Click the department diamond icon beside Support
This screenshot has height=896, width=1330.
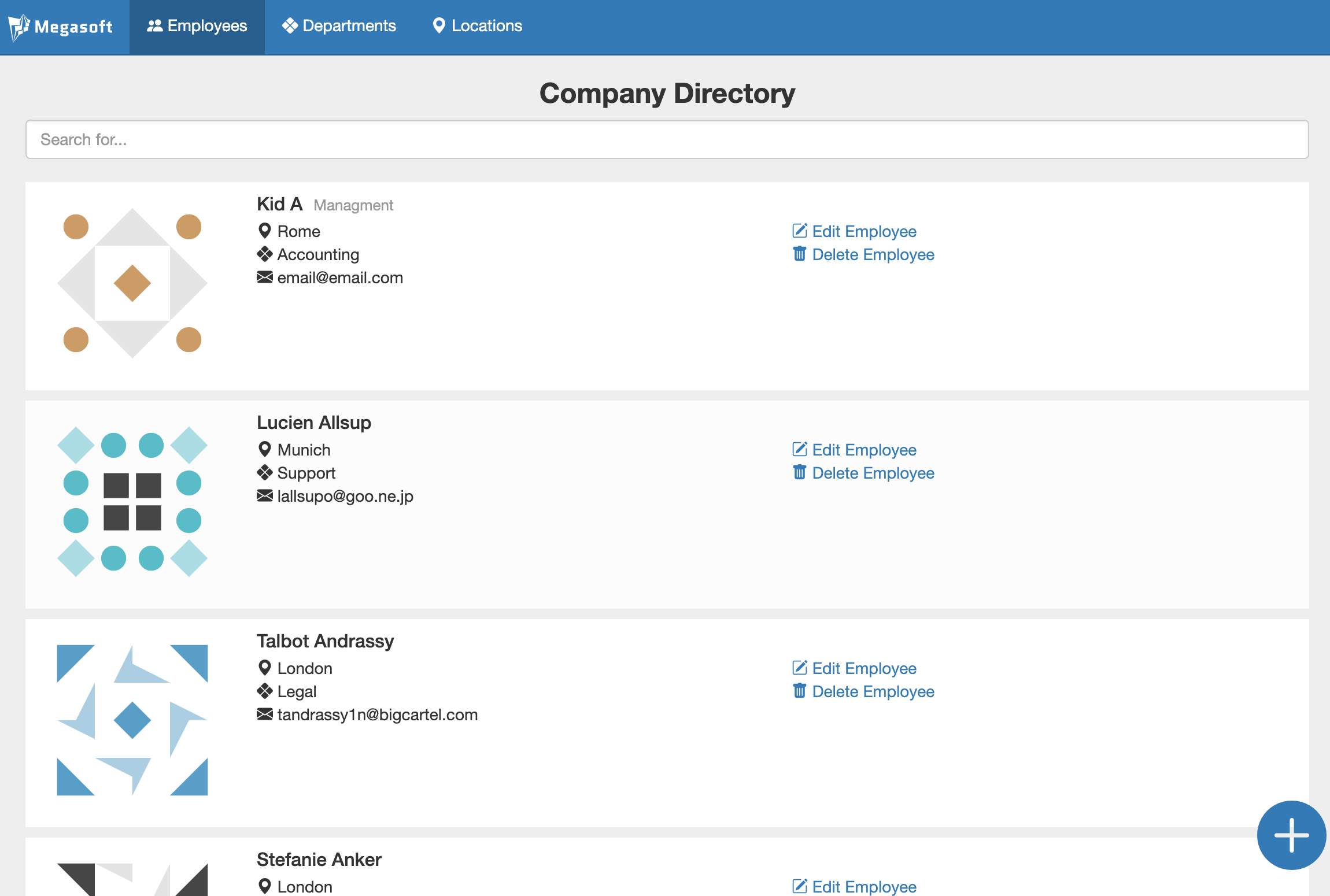[x=265, y=472]
